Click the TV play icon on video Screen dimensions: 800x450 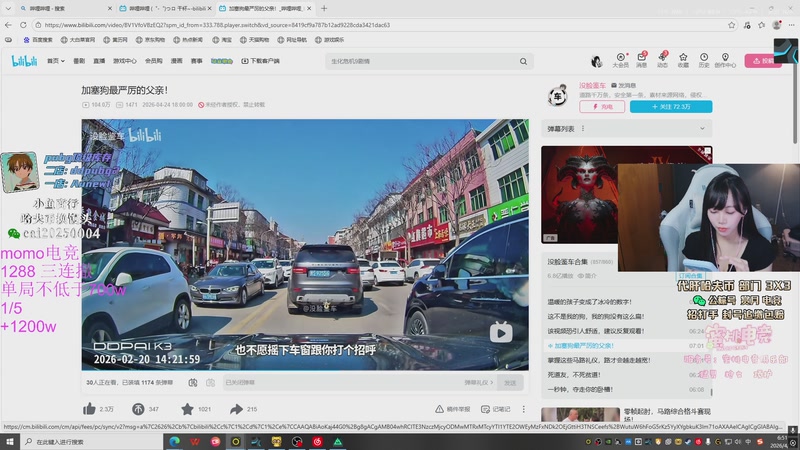(501, 333)
